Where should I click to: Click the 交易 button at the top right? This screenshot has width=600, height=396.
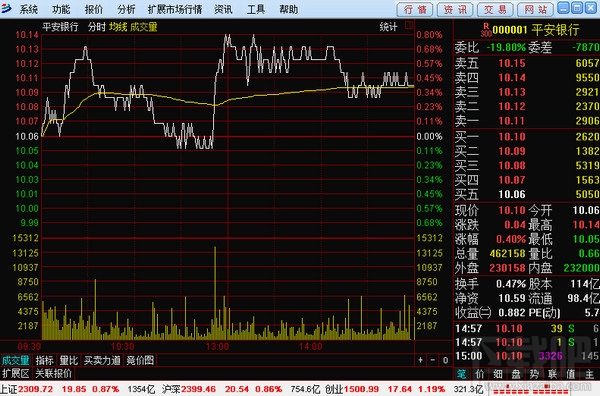coord(495,9)
